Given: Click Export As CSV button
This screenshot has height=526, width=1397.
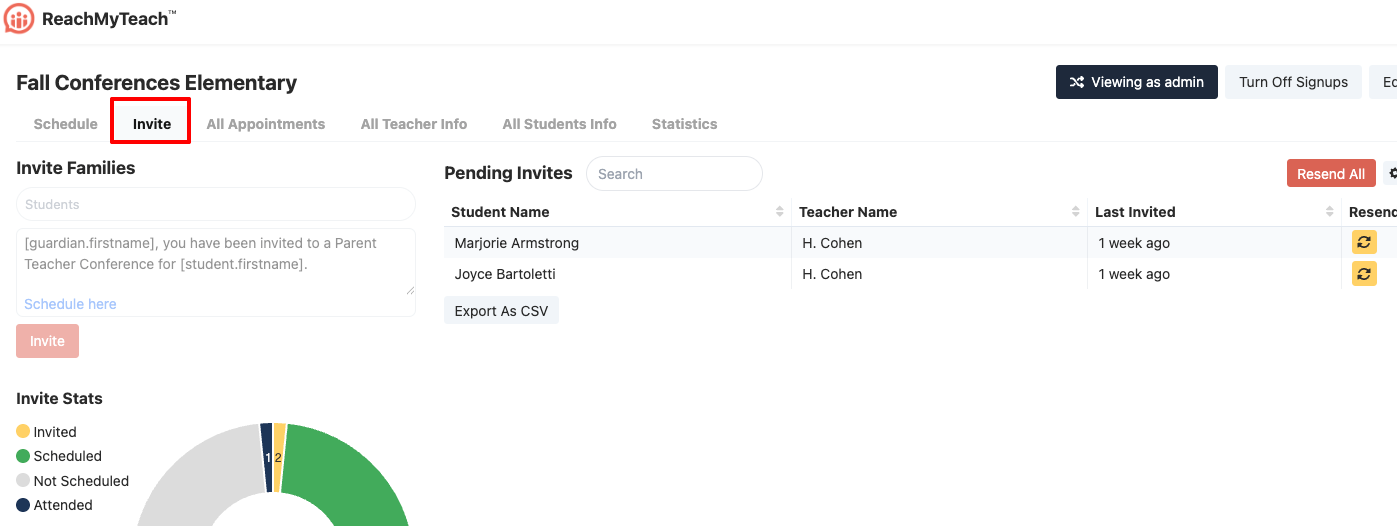Looking at the screenshot, I should click(x=501, y=311).
